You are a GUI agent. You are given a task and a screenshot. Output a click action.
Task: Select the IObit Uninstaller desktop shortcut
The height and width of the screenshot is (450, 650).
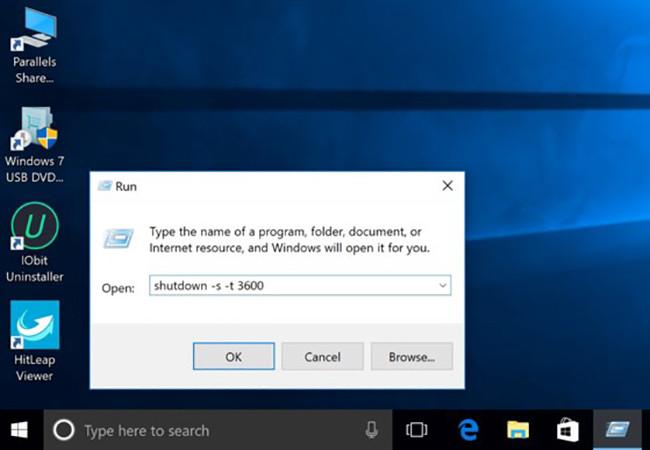click(x=34, y=228)
